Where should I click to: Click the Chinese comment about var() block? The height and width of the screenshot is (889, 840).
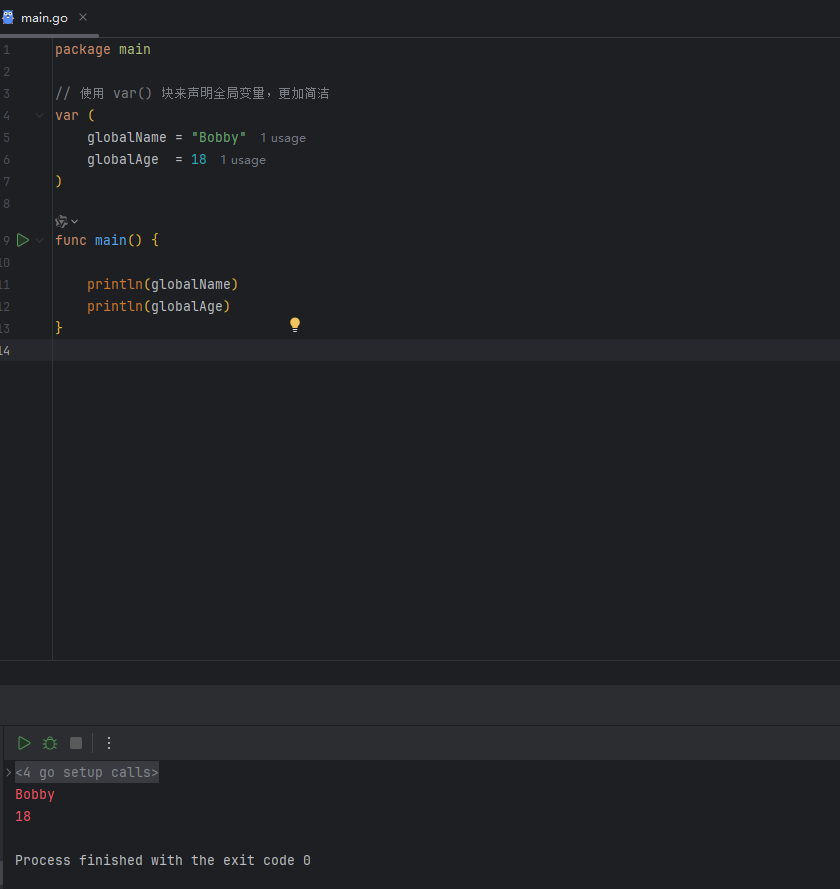coord(192,93)
